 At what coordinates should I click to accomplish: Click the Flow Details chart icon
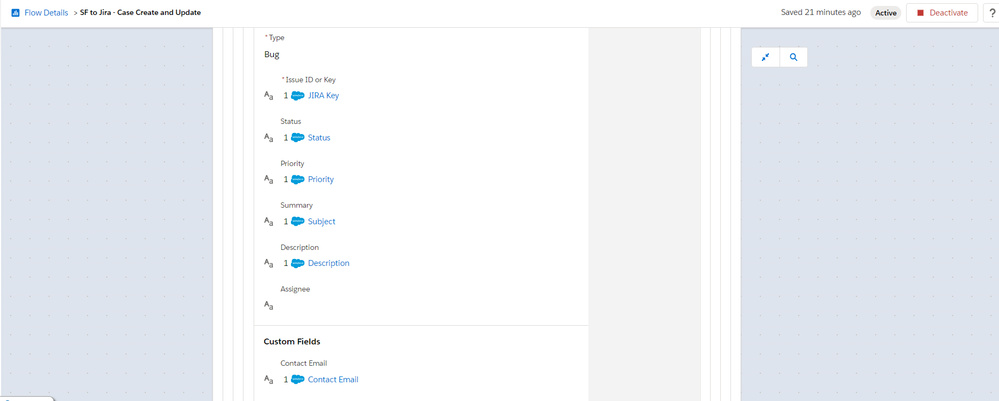tap(15, 13)
